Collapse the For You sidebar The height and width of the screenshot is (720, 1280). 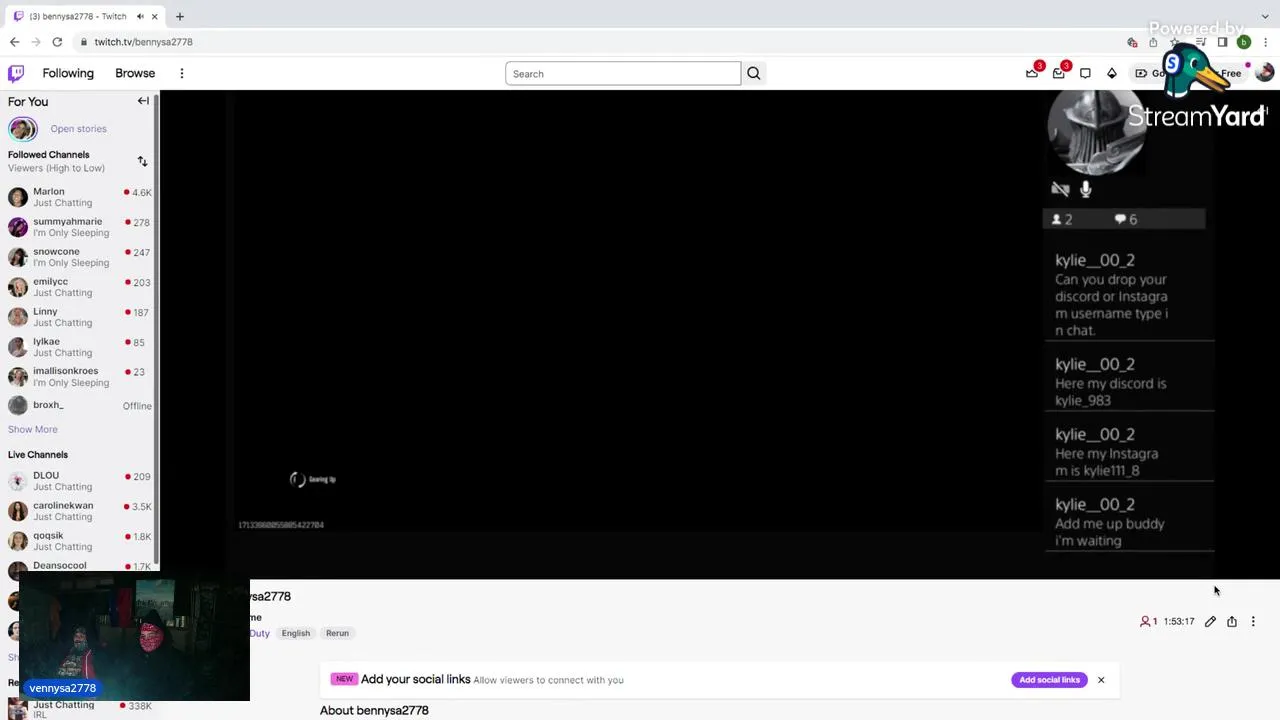click(143, 101)
